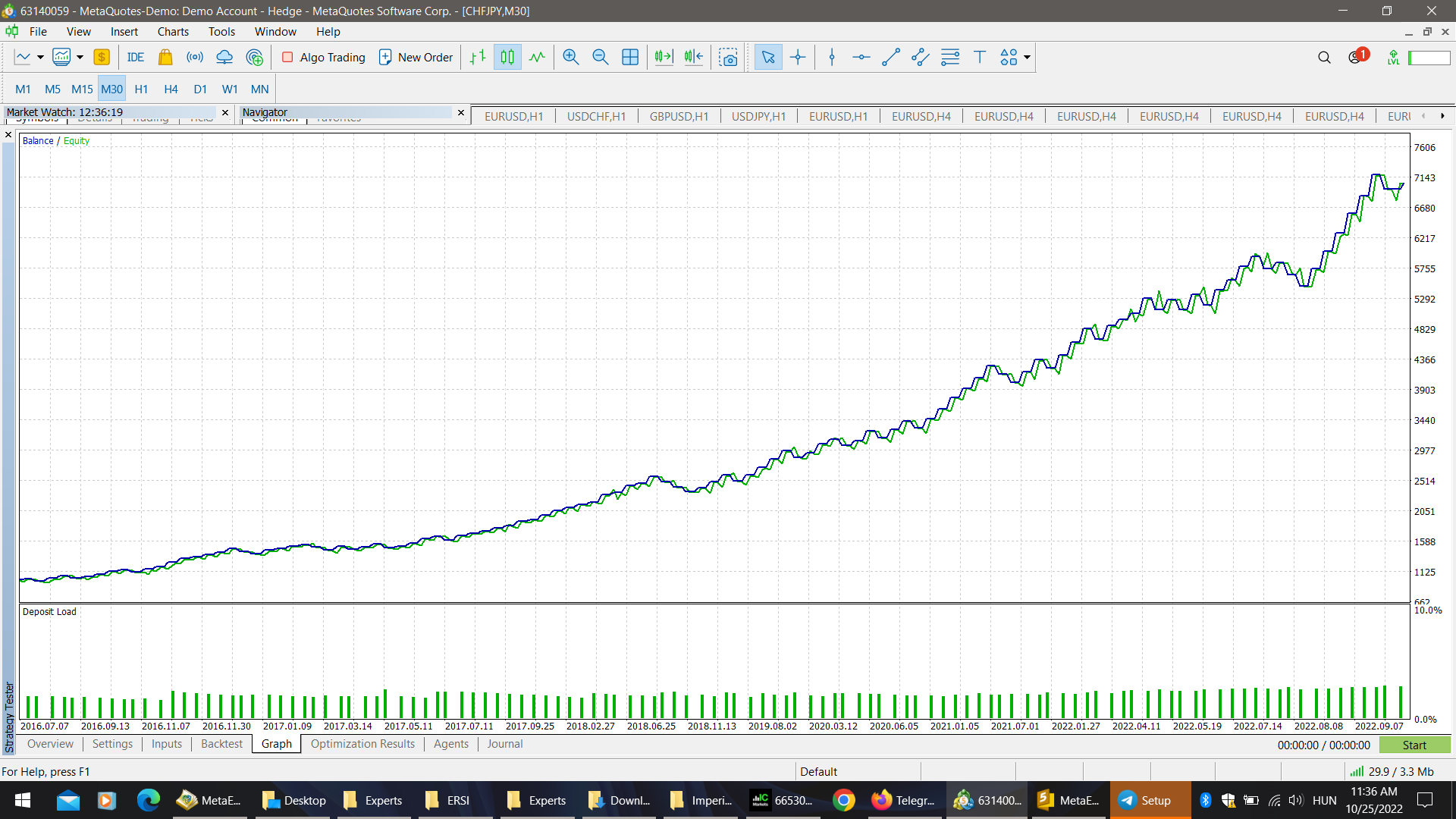
Task: Switch to GBPUSD,H1 chart tab
Action: [x=679, y=116]
